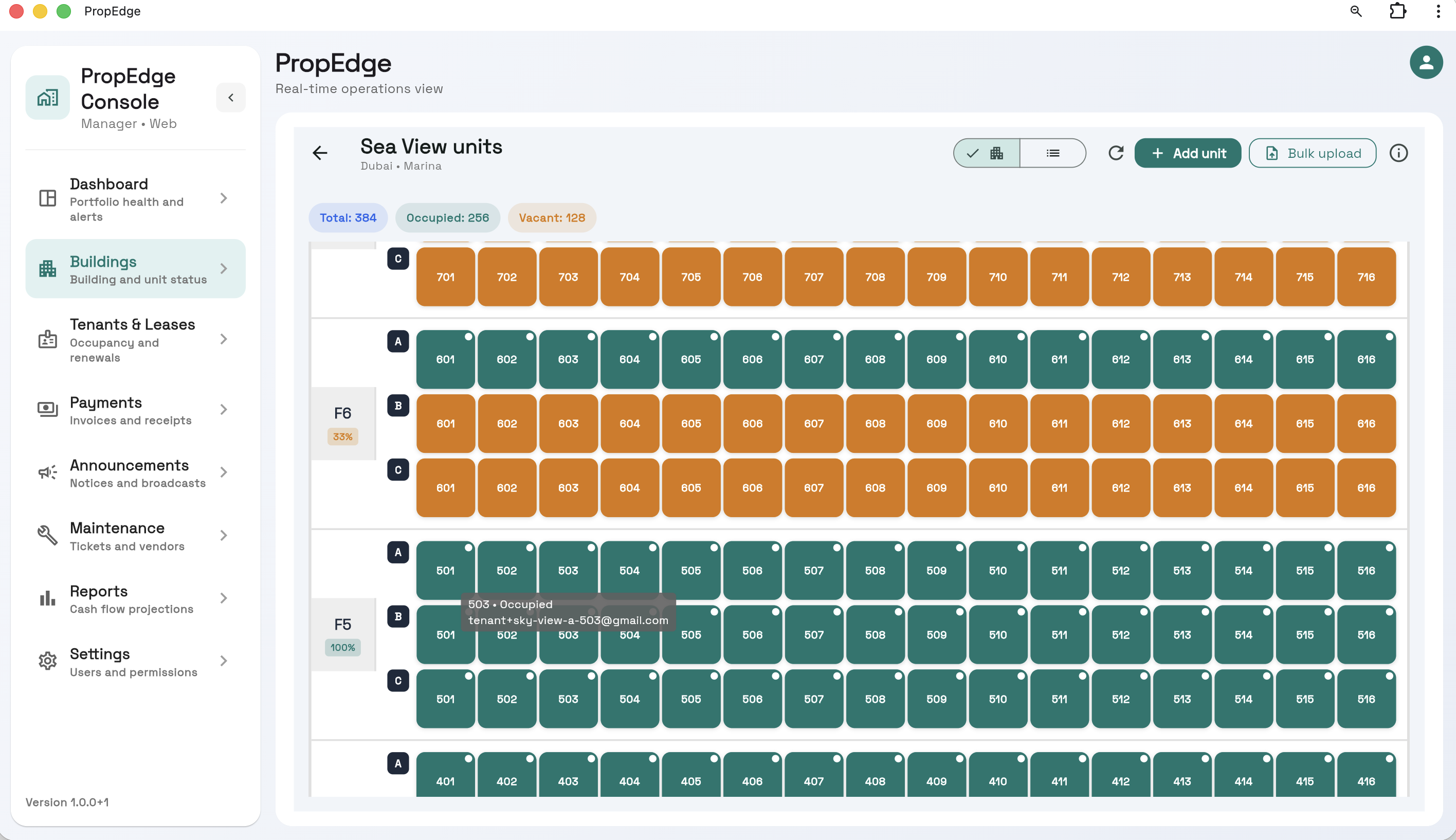Select occupied unit 610 in block A on floor 6

click(x=997, y=359)
